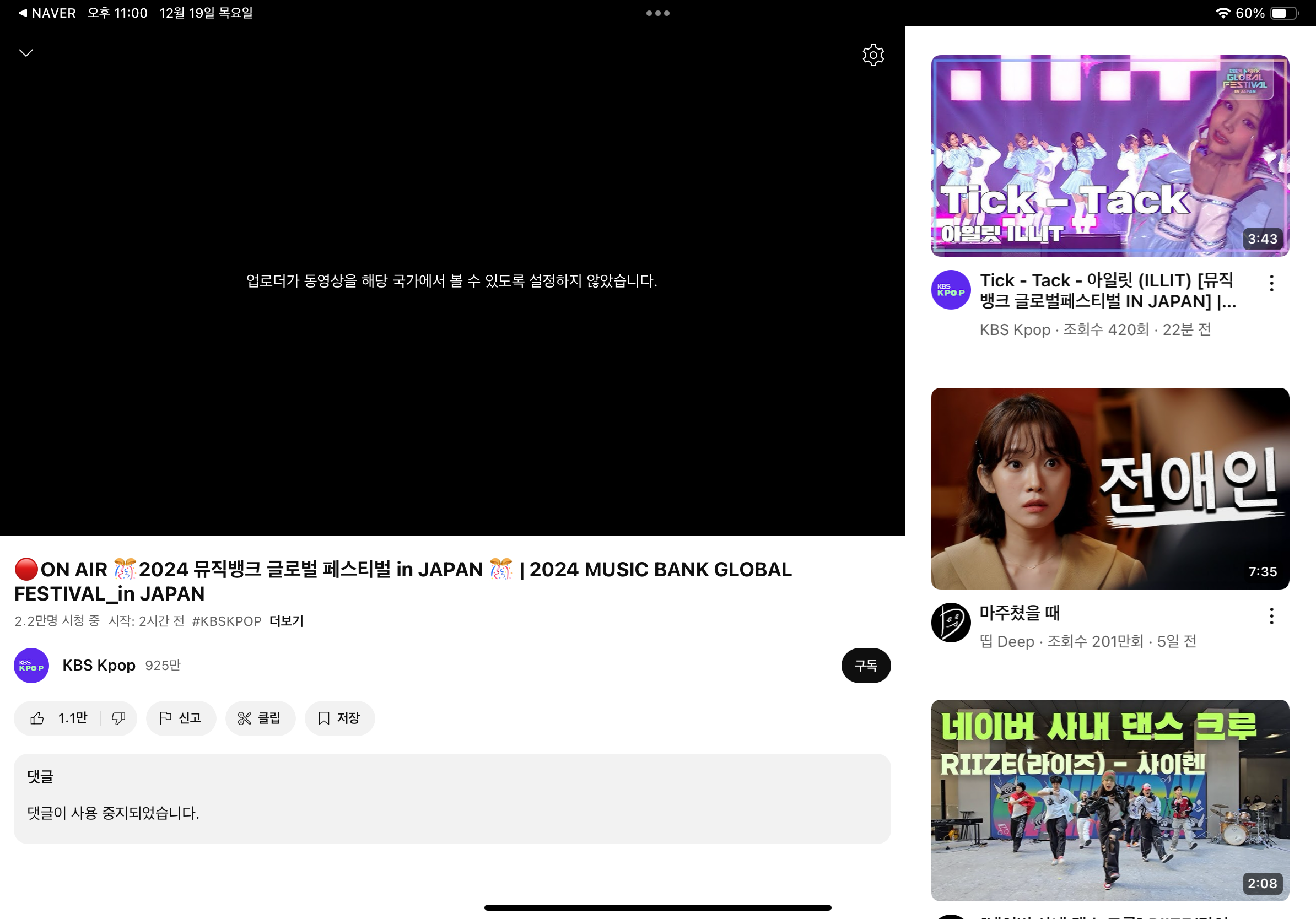
Task: Open the #KBSKPOP hashtag link
Action: (227, 621)
